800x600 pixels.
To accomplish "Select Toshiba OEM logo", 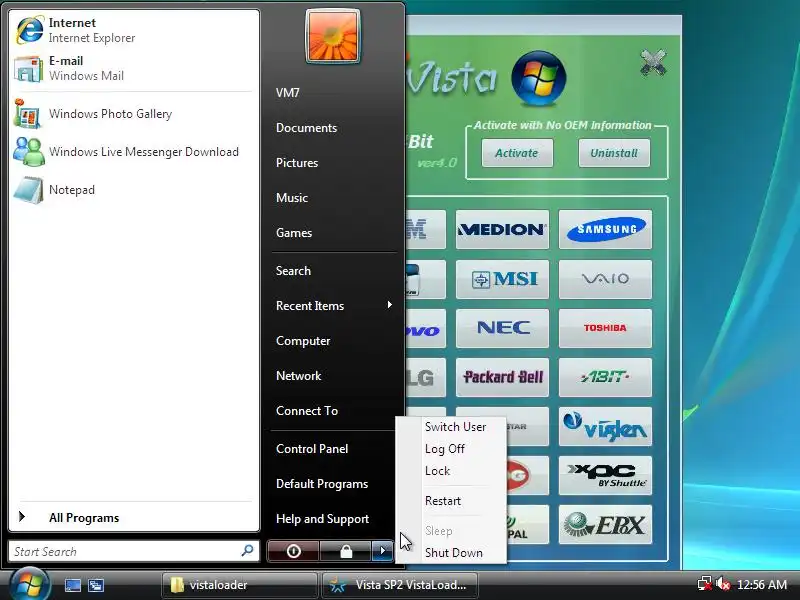I will point(605,328).
